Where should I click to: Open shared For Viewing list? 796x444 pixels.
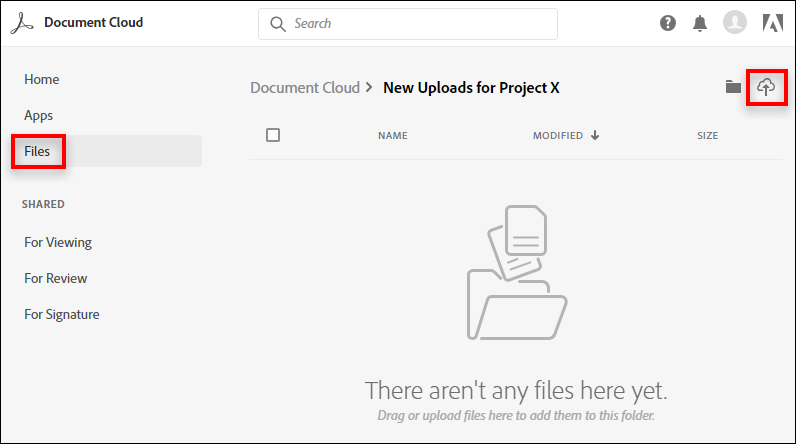click(x=58, y=242)
